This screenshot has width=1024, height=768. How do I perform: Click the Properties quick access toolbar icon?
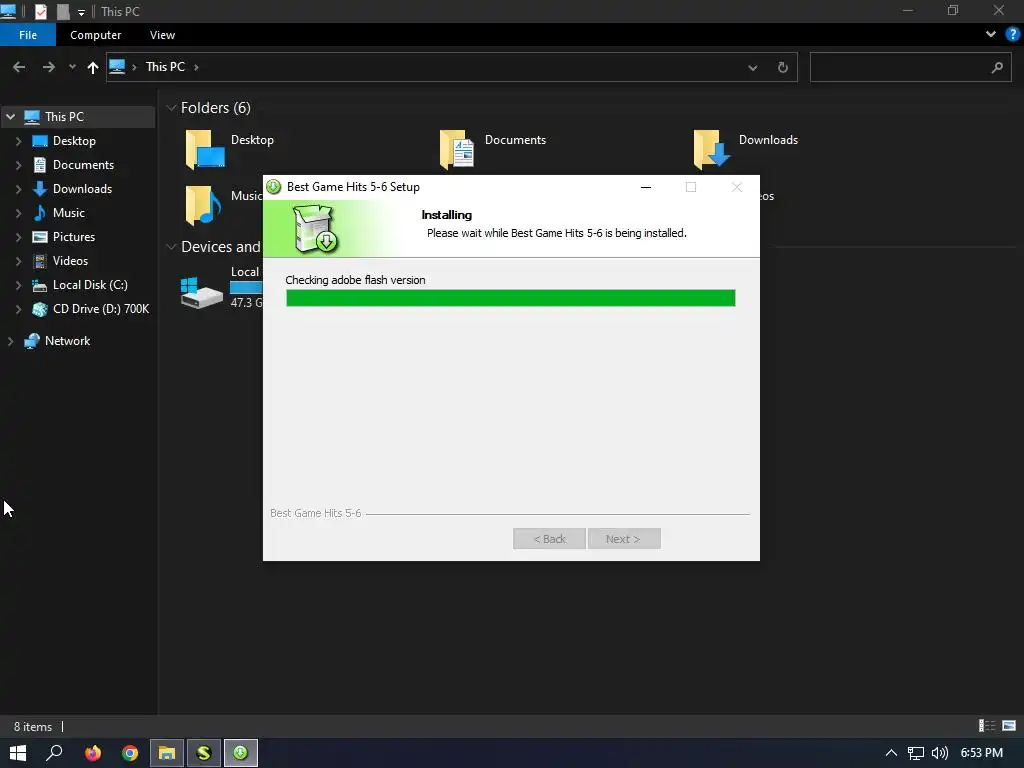click(x=40, y=11)
